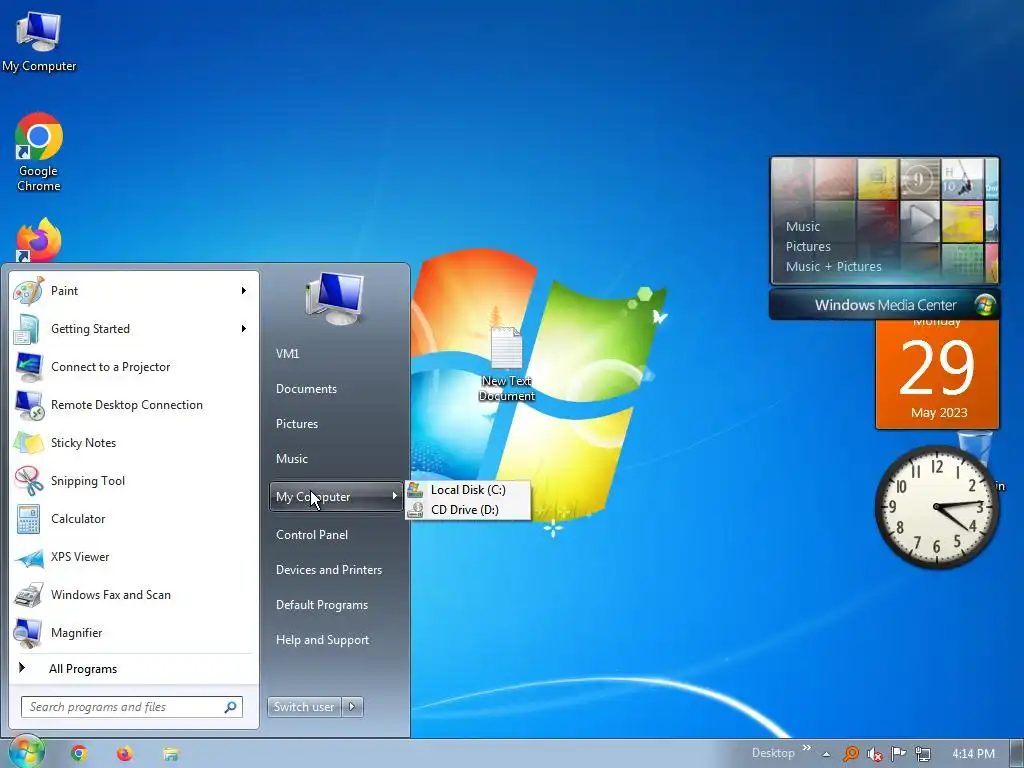The width and height of the screenshot is (1024, 768).
Task: Click the user account picture in Start menu
Action: point(334,299)
